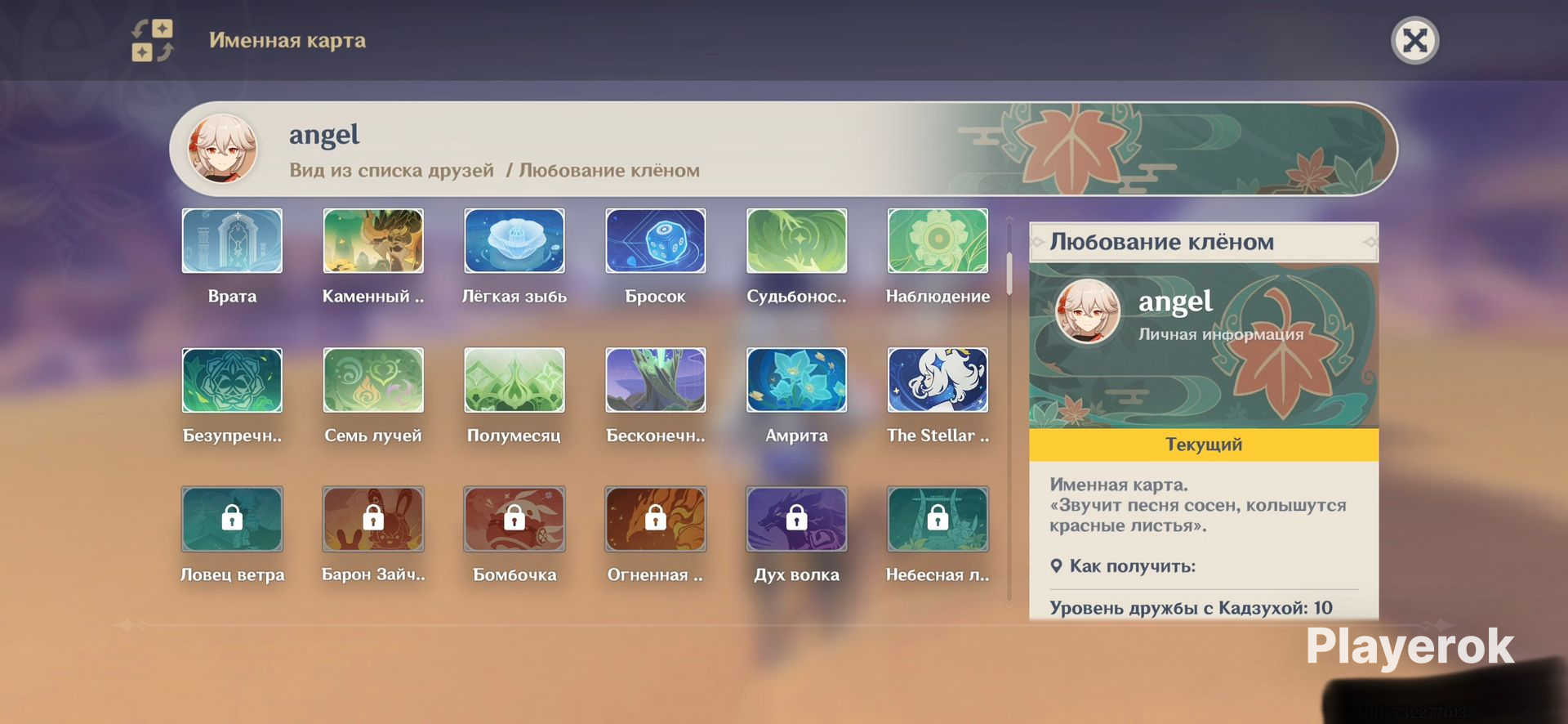Click the Текущий yellow status bar
The height and width of the screenshot is (724, 1568).
(1204, 445)
